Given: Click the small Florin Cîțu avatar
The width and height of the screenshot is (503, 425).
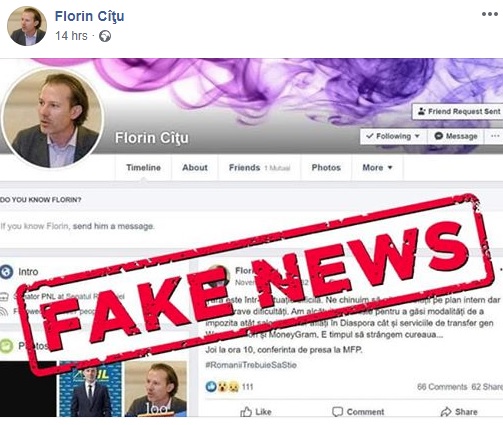Looking at the screenshot, I should pos(27,26).
